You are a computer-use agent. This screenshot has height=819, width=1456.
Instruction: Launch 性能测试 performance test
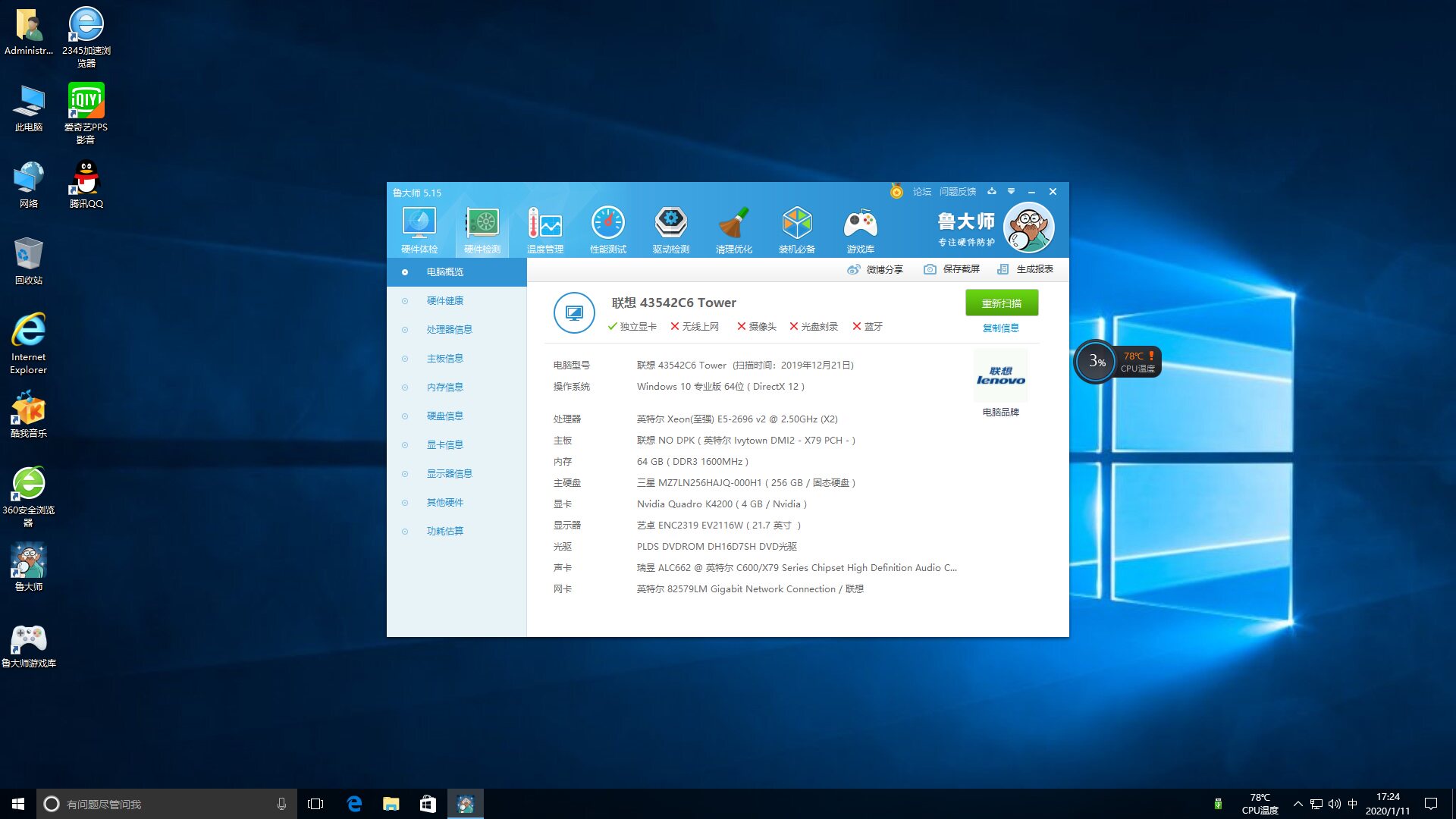(x=608, y=230)
